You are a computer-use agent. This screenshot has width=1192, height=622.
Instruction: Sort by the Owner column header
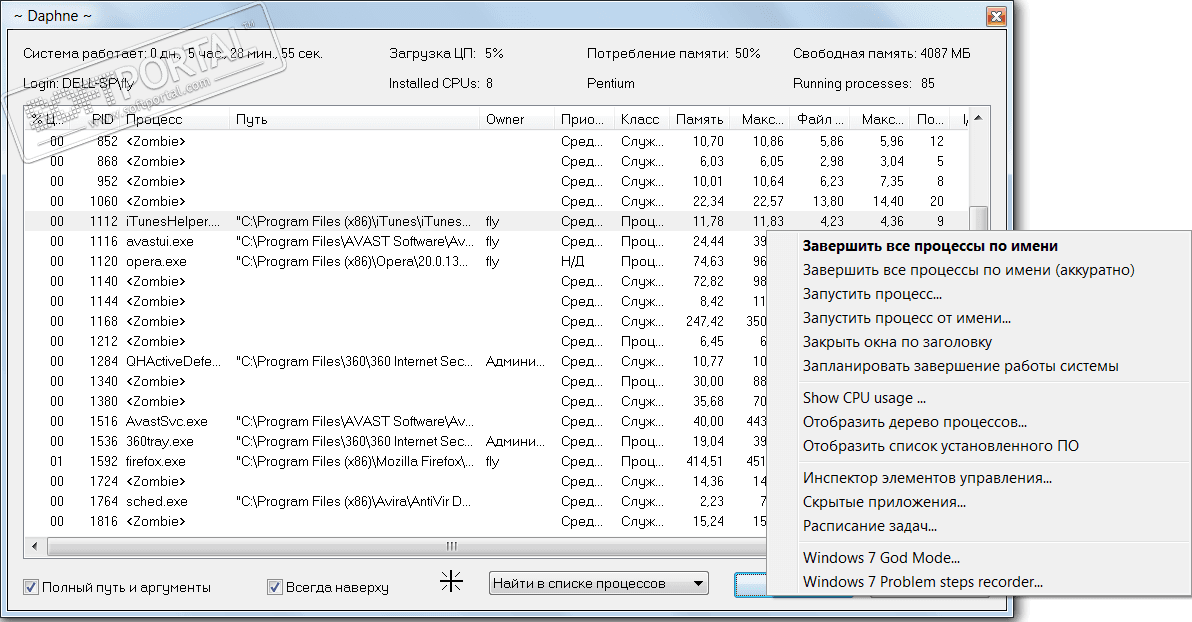(x=517, y=119)
